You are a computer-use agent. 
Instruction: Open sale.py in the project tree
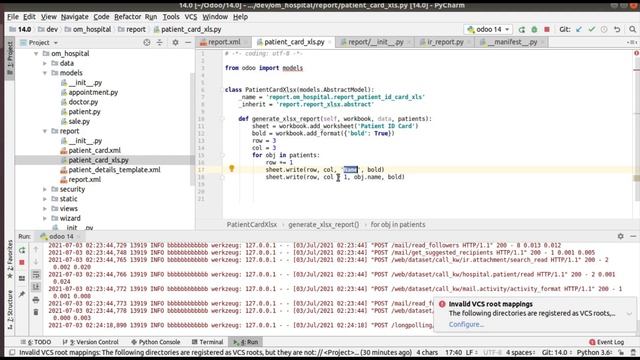pos(79,122)
